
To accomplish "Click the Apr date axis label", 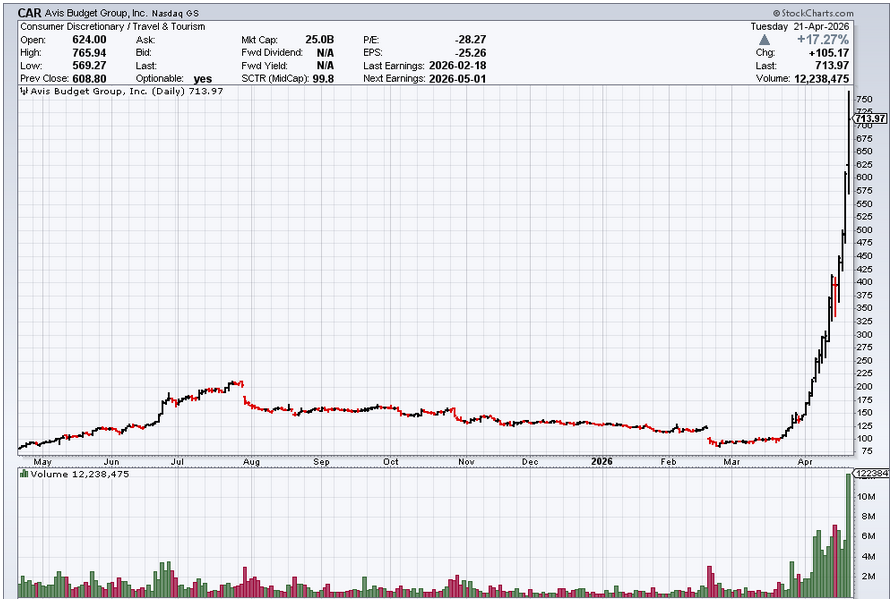I will click(x=805, y=462).
